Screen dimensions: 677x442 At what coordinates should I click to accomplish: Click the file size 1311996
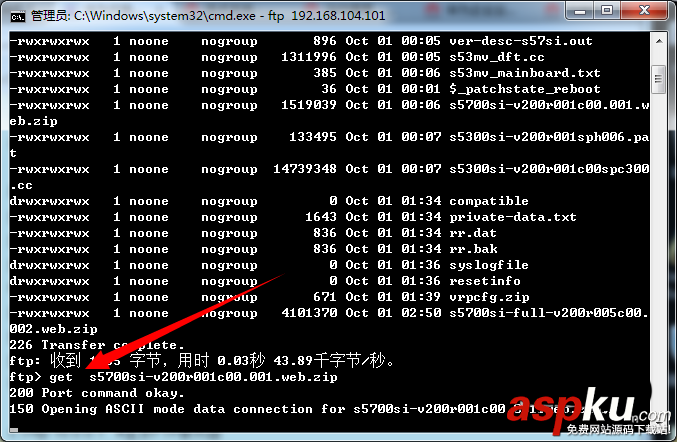pyautogui.click(x=309, y=57)
